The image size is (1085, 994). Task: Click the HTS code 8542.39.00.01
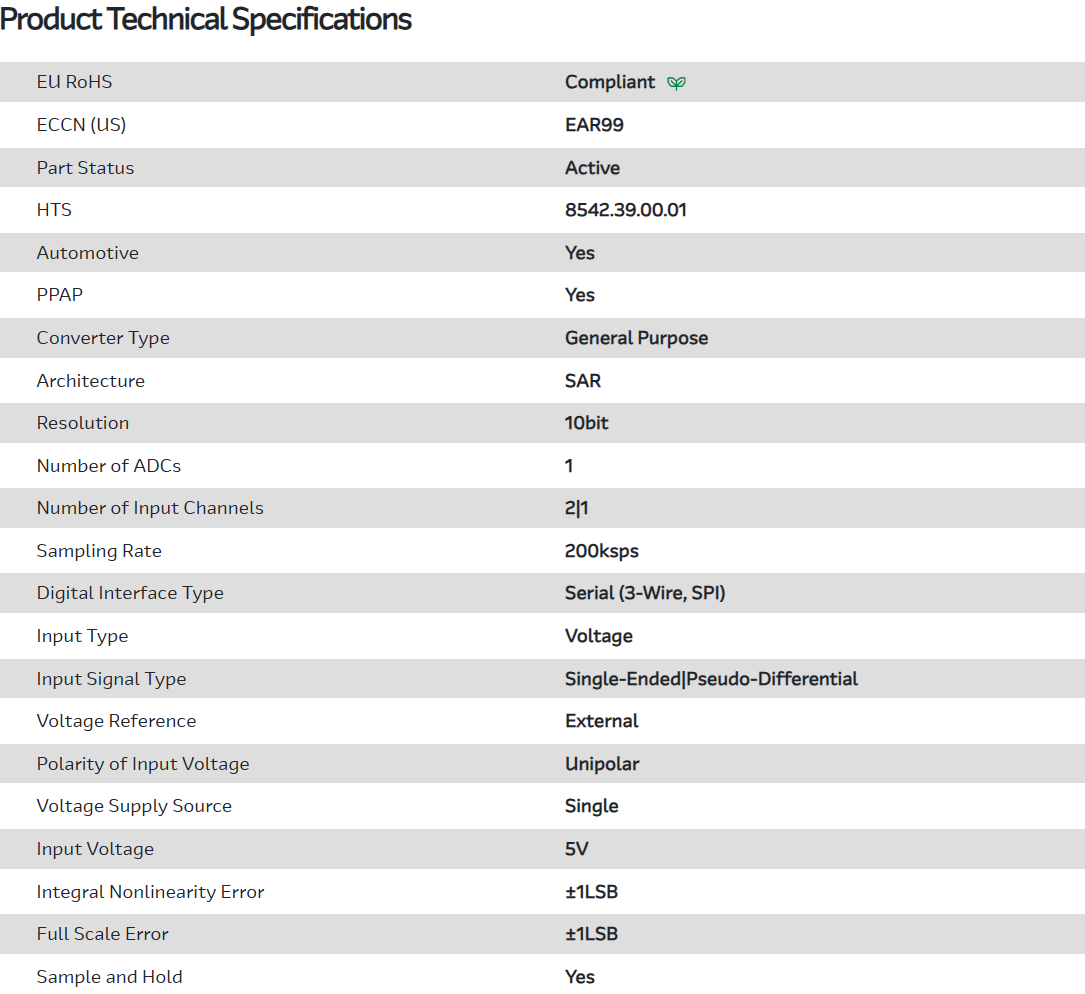point(625,210)
